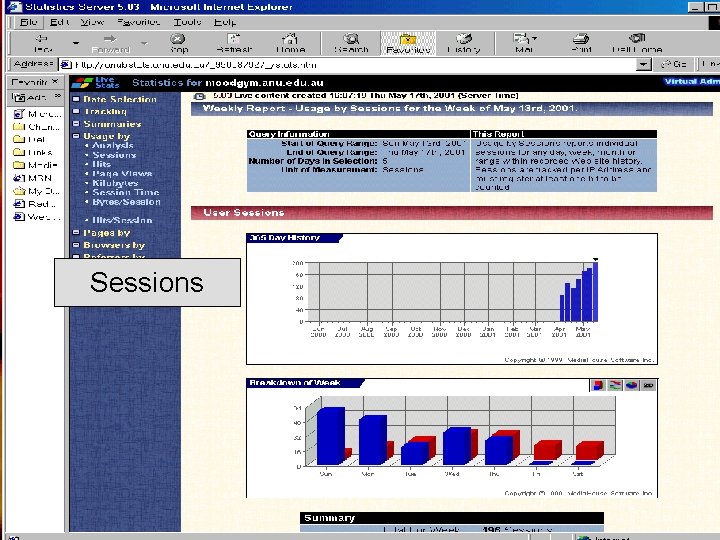
Task: Open the Edit menu
Action: (59, 22)
